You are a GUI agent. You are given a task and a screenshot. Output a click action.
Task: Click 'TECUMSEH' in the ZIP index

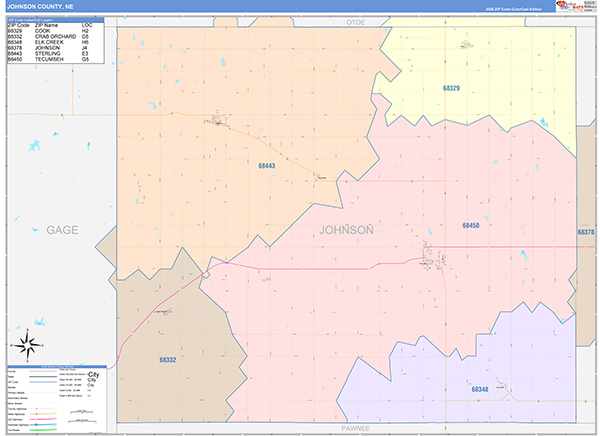tap(49, 60)
